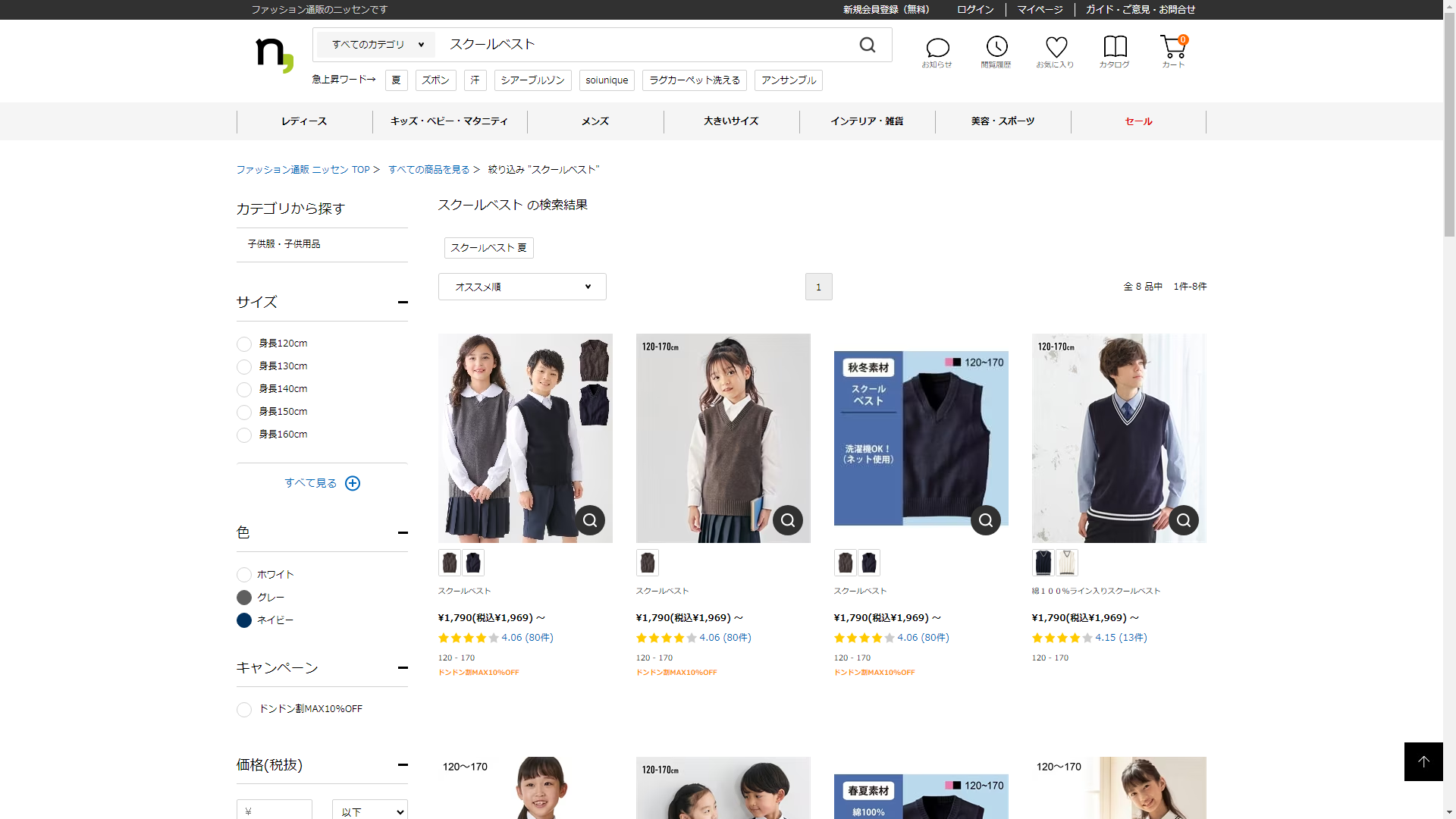Screen dimensions: 1456x819
Task: Open the セール navigation tab
Action: [1138, 121]
